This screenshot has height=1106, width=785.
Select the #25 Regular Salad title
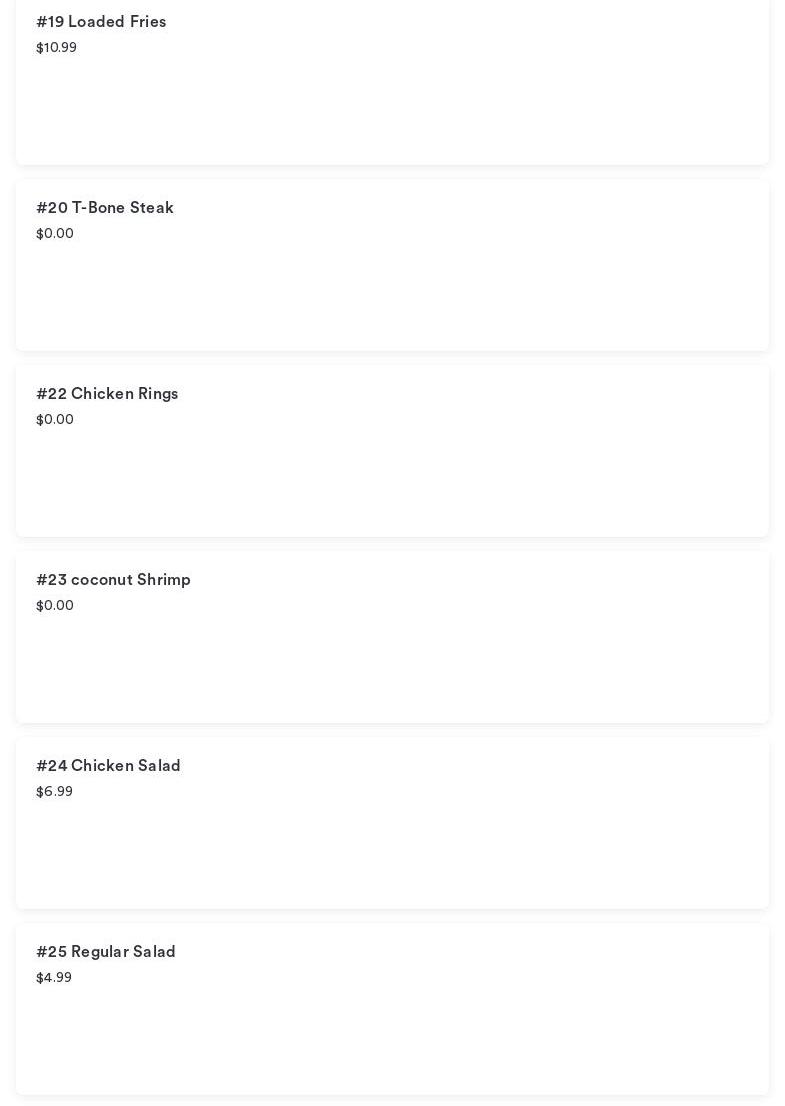106,952
